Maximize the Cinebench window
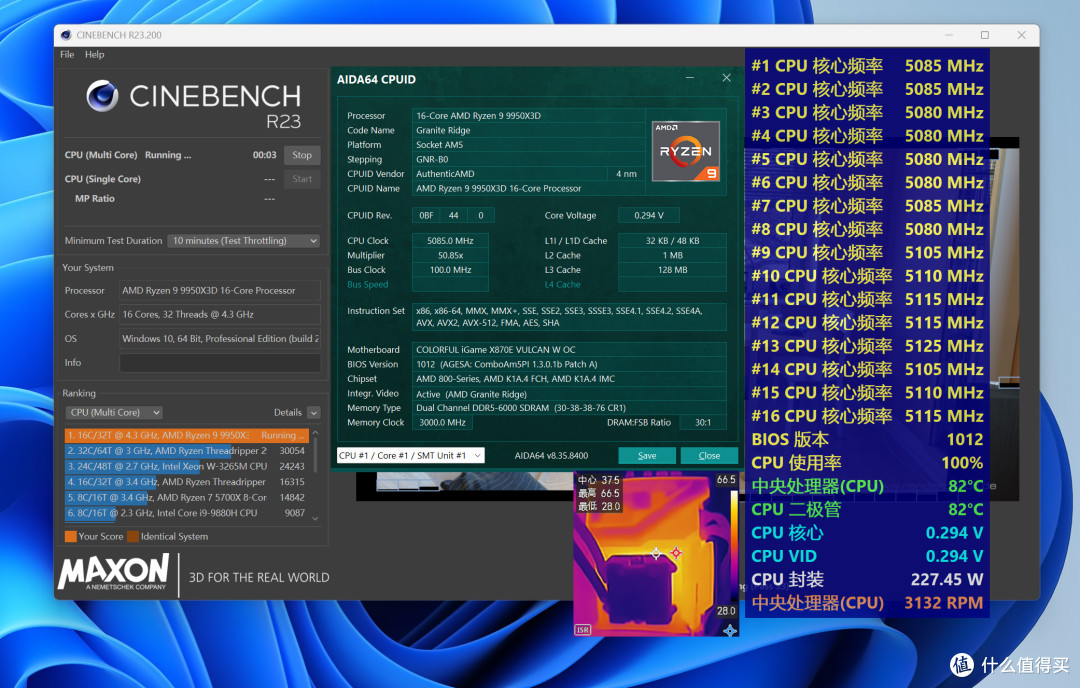The image size is (1080, 688). coord(985,35)
